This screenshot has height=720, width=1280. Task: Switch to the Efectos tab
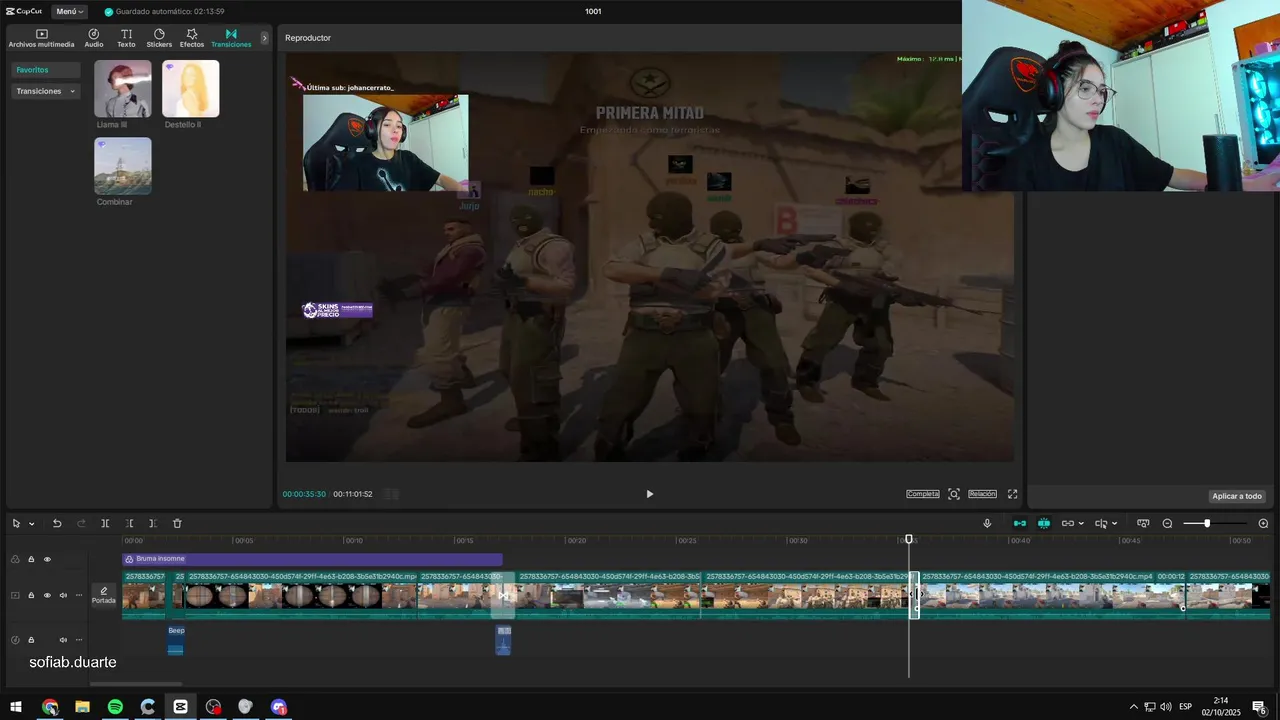pyautogui.click(x=192, y=38)
